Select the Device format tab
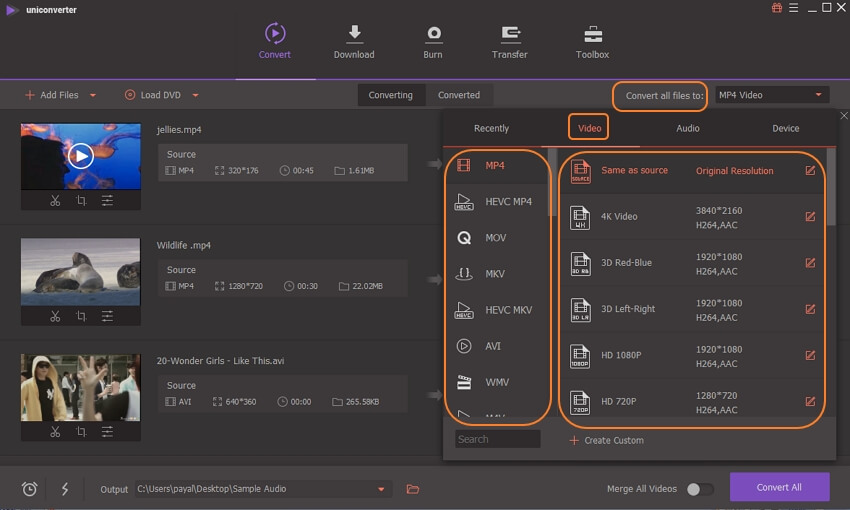The image size is (850, 510). tap(785, 128)
